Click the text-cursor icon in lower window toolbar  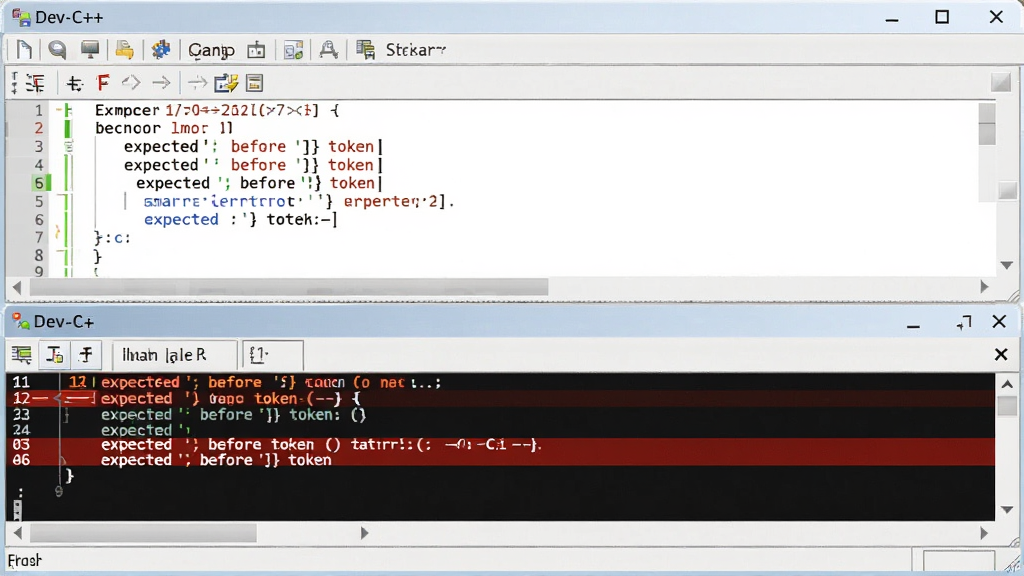[x=54, y=355]
